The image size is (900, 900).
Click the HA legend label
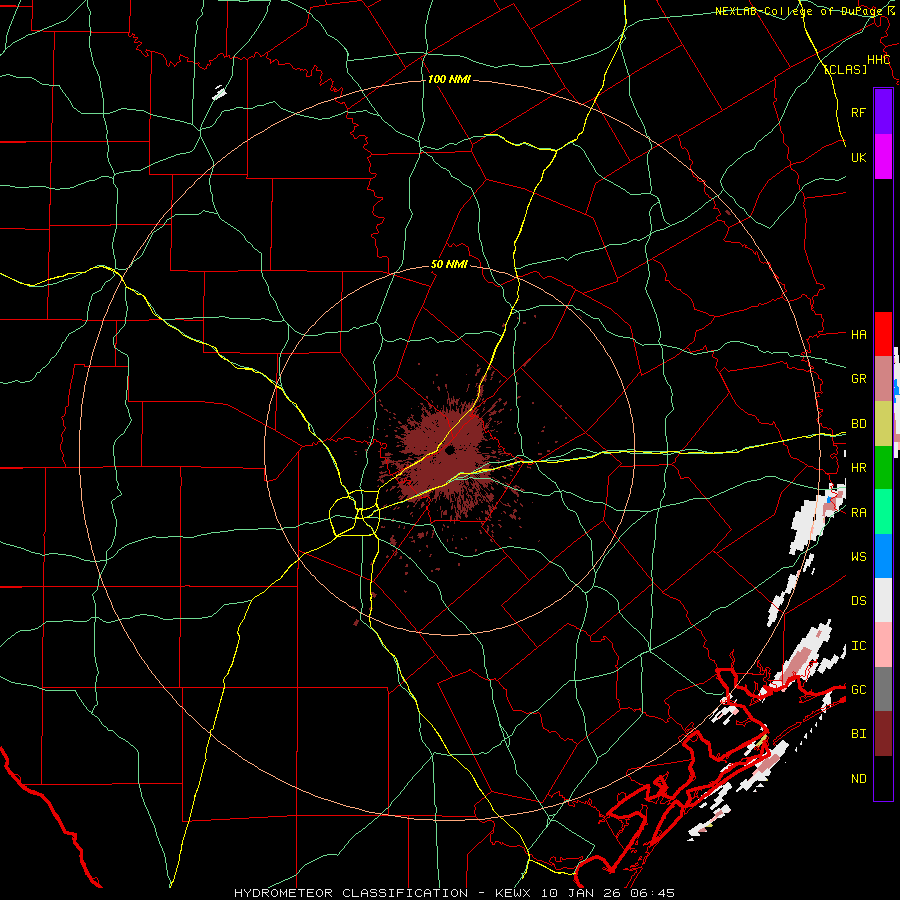point(858,334)
